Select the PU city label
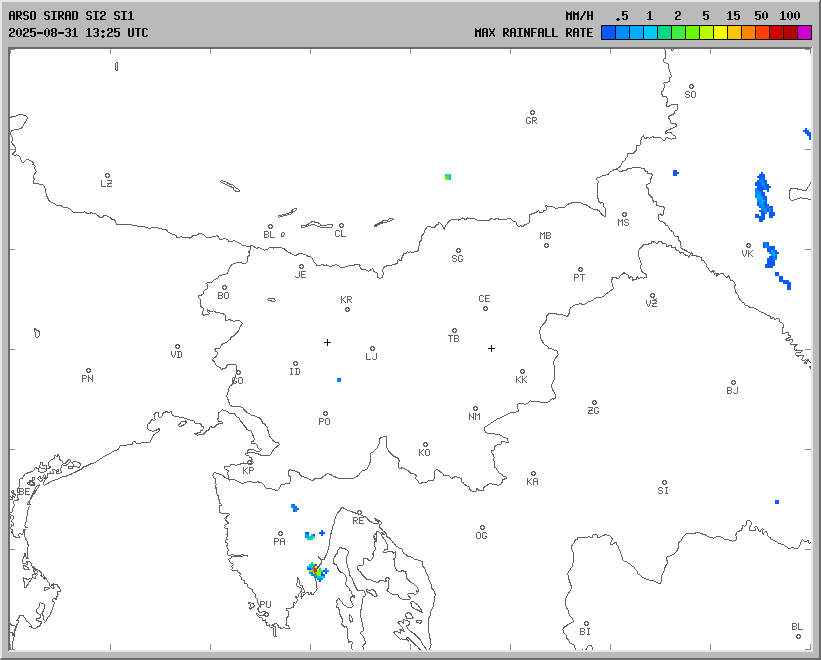821x660 pixels. click(x=265, y=605)
